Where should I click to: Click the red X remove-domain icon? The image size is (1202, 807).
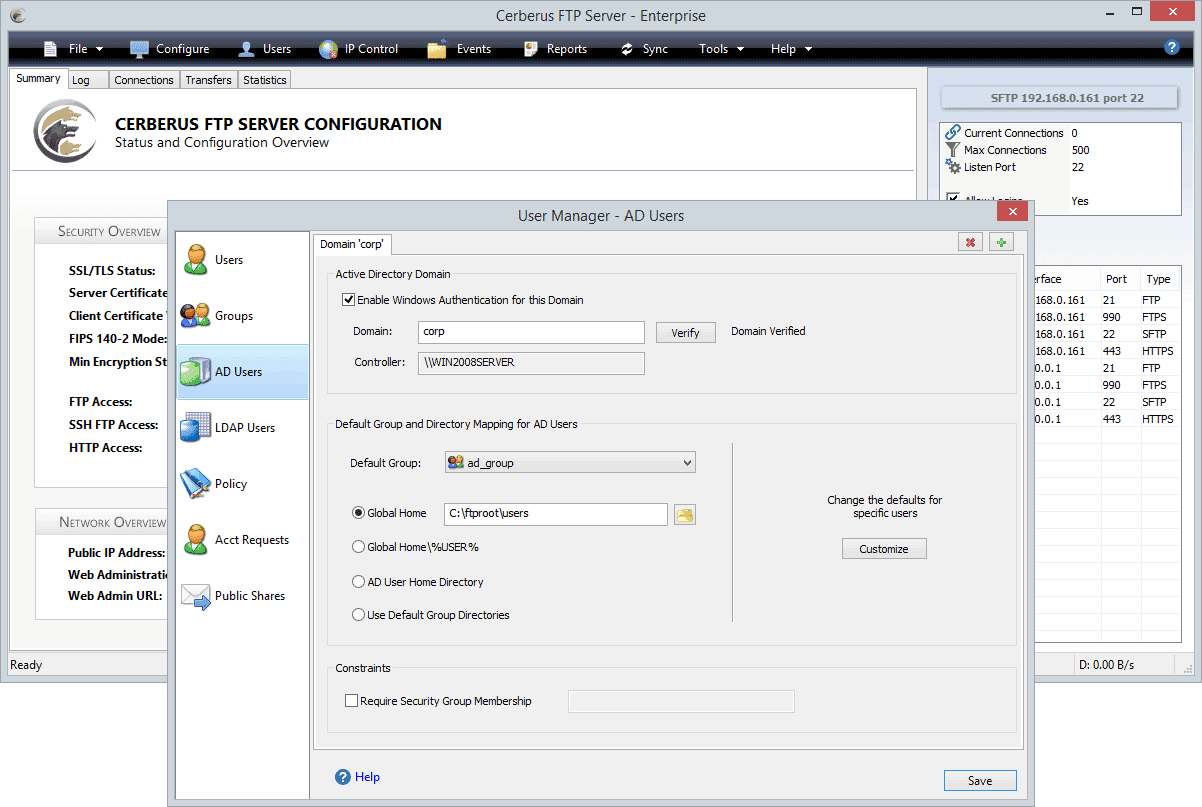[969, 242]
